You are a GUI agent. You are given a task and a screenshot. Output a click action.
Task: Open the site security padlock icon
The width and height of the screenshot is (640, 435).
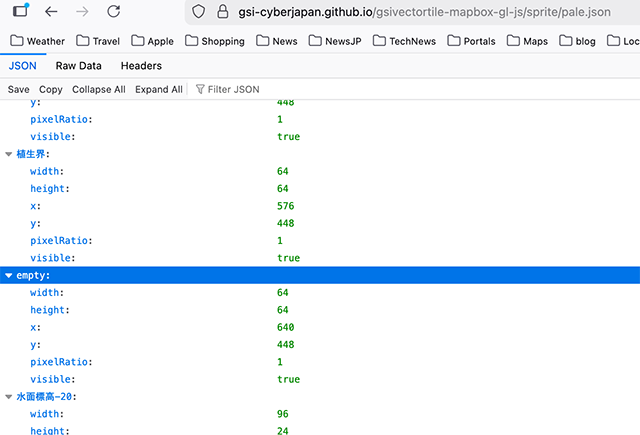pyautogui.click(x=222, y=11)
